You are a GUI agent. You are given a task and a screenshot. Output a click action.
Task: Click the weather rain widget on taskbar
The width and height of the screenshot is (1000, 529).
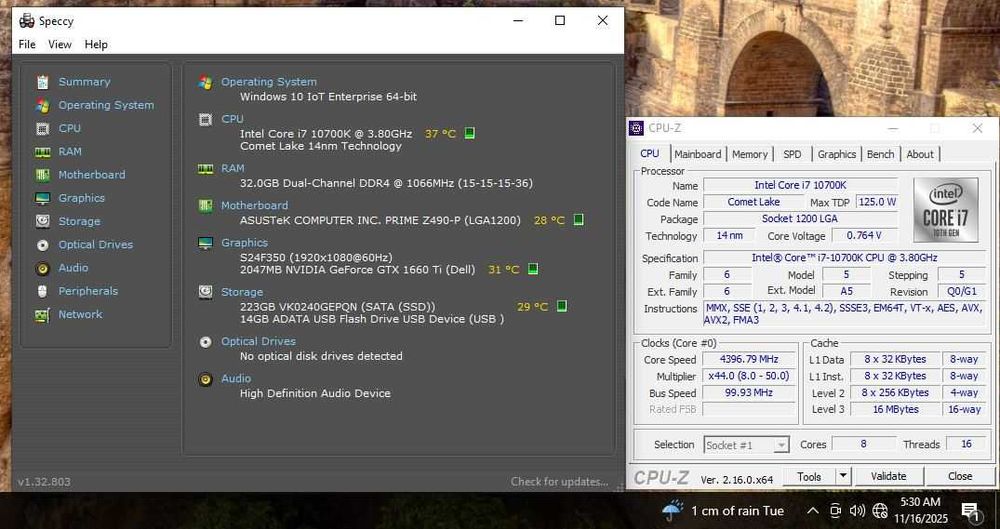pos(723,510)
